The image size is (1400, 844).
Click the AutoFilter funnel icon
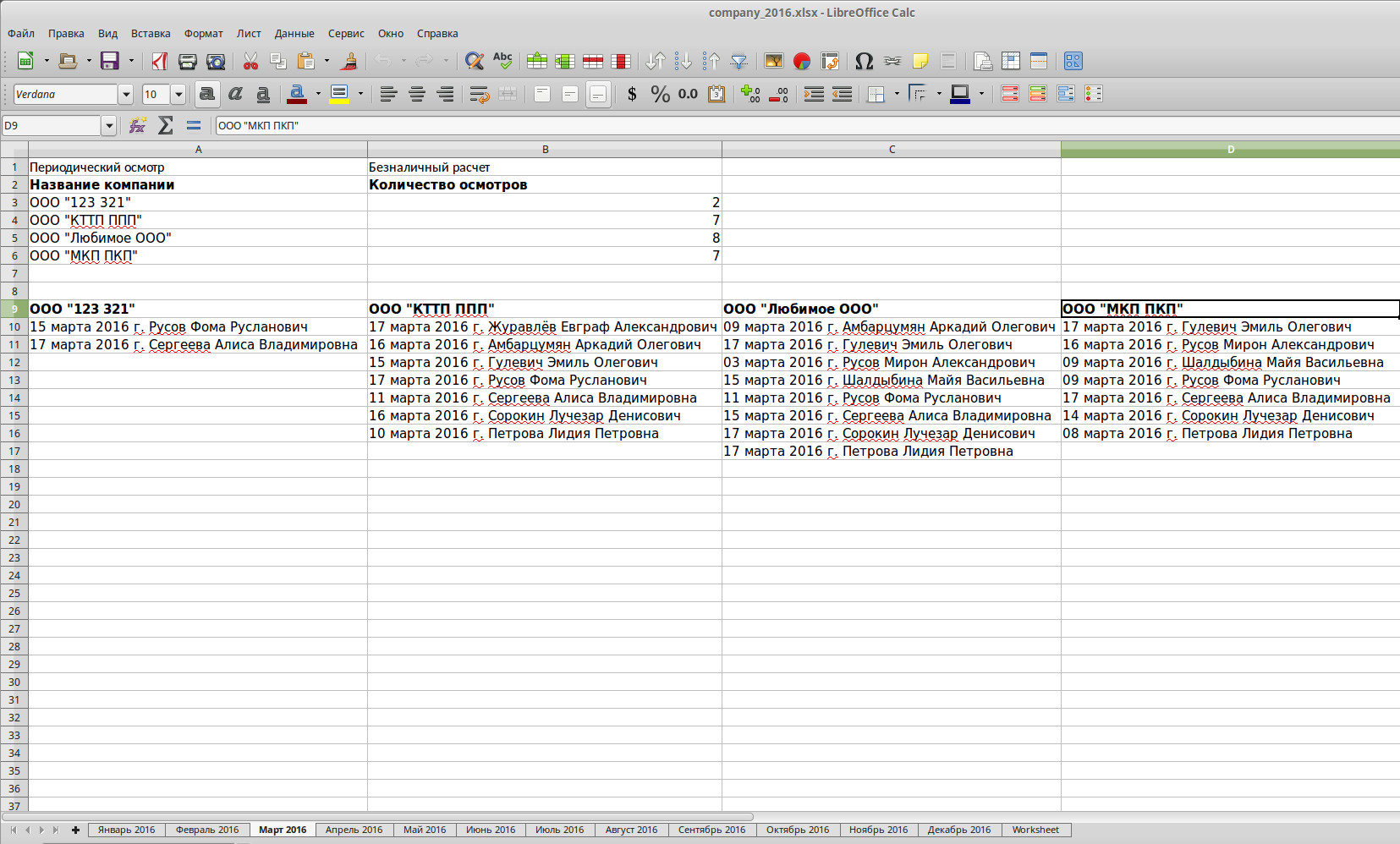point(738,61)
